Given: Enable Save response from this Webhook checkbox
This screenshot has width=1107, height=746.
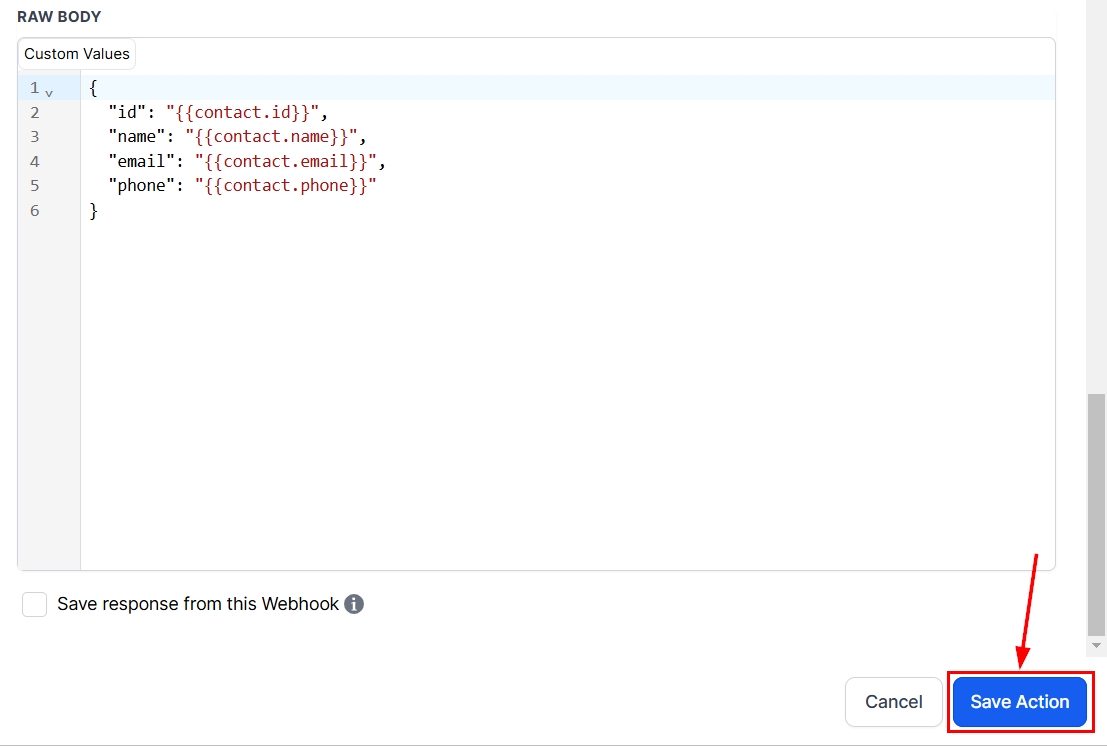Looking at the screenshot, I should tap(35, 604).
